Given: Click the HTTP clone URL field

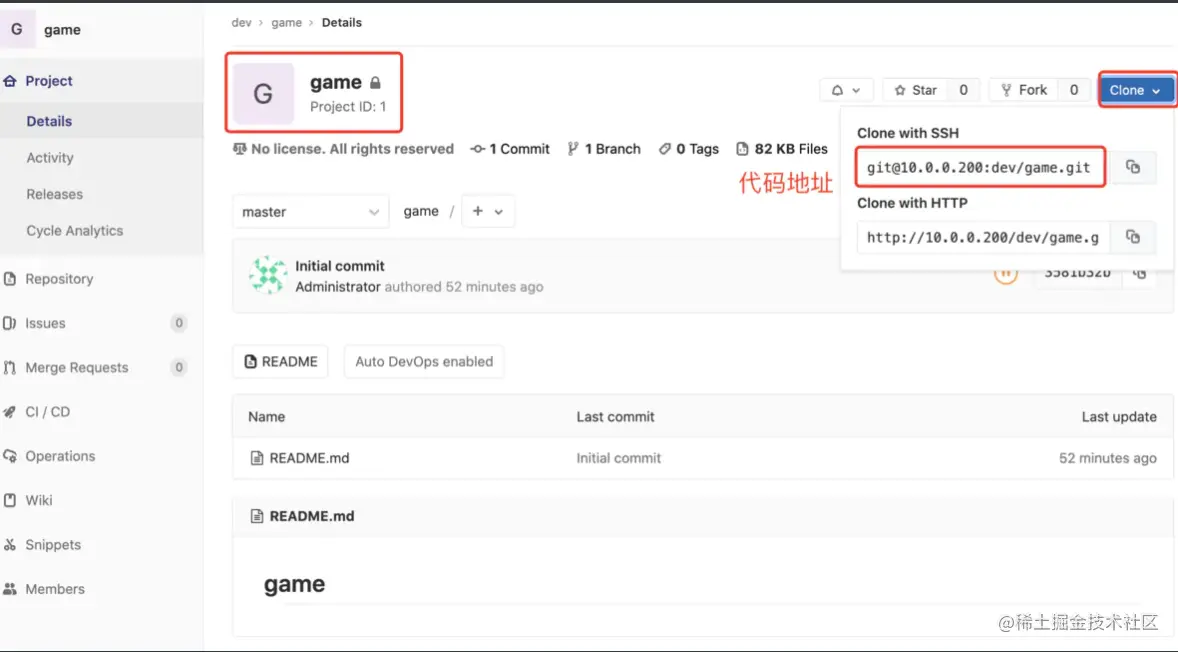Looking at the screenshot, I should coord(983,237).
